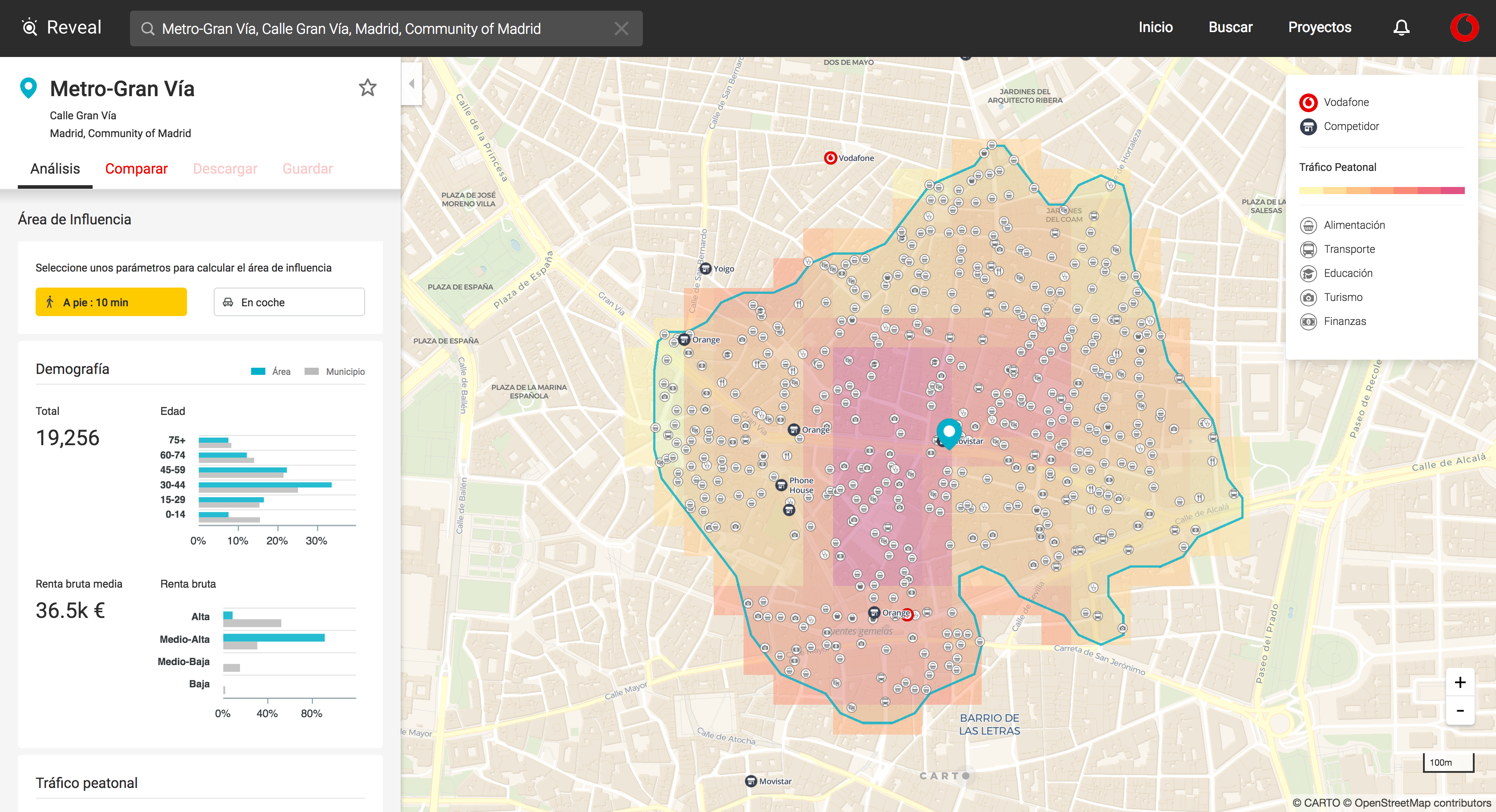This screenshot has width=1496, height=812.
Task: Zoom out on the map
Action: click(x=1460, y=710)
